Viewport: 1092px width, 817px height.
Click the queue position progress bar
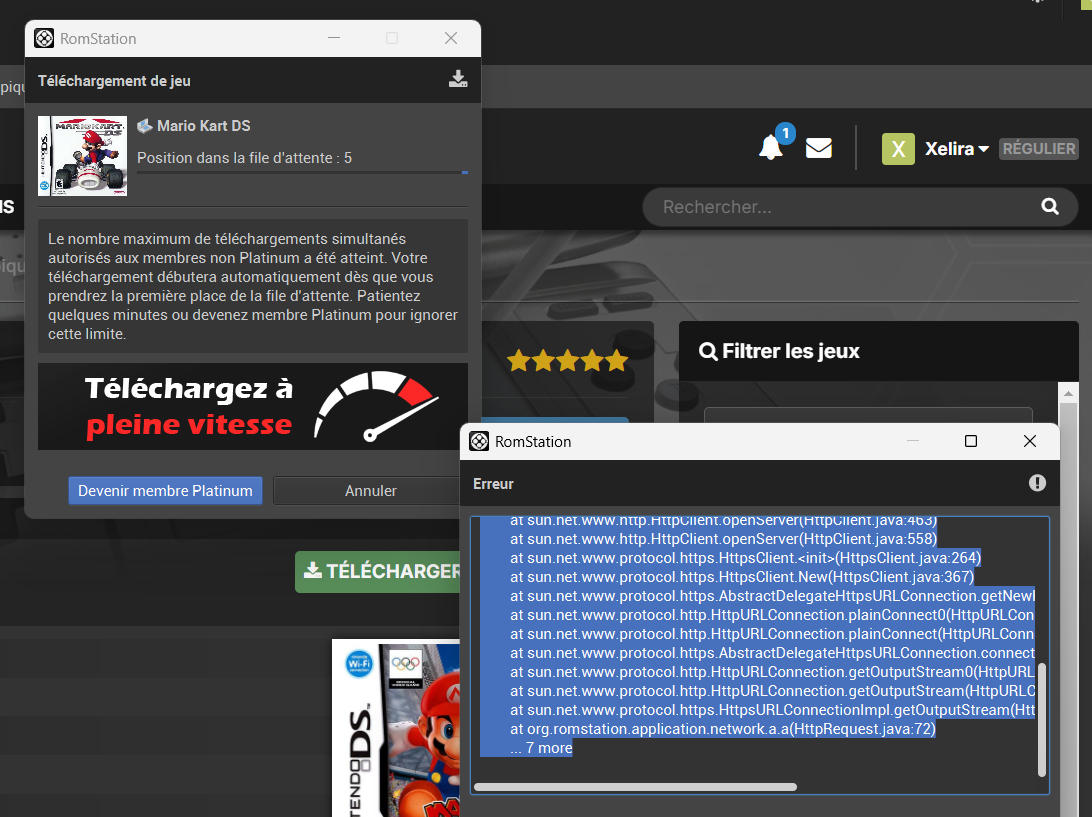click(302, 173)
